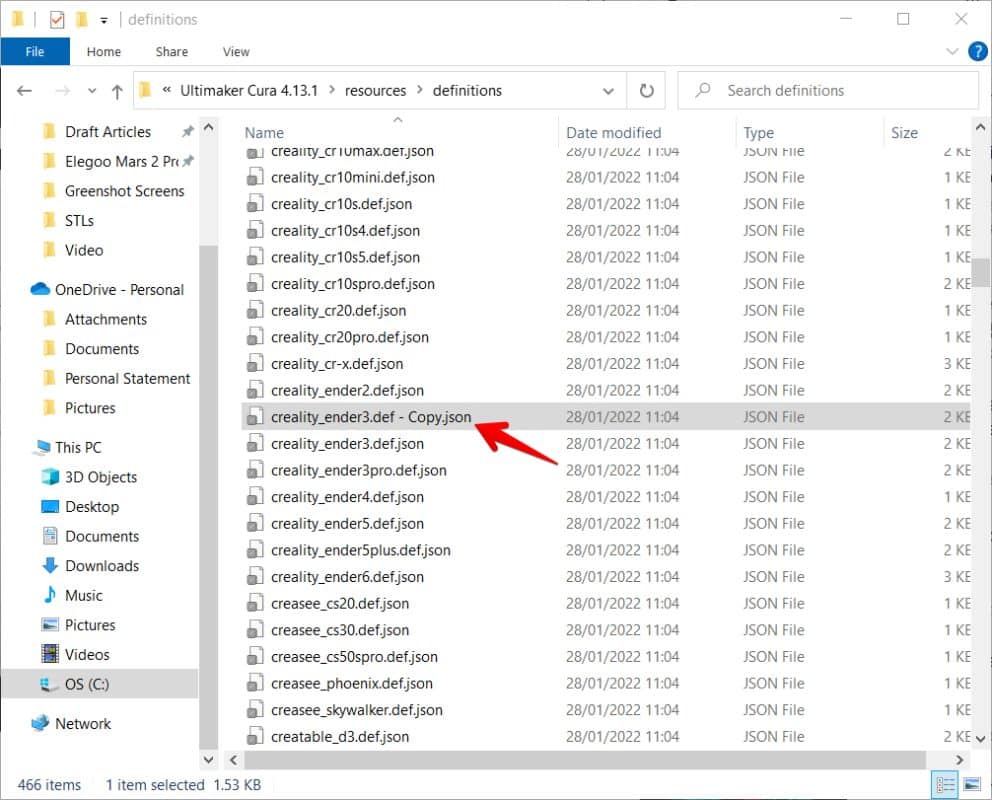Select the creality_ender5plus.def.json file

coord(606,550)
